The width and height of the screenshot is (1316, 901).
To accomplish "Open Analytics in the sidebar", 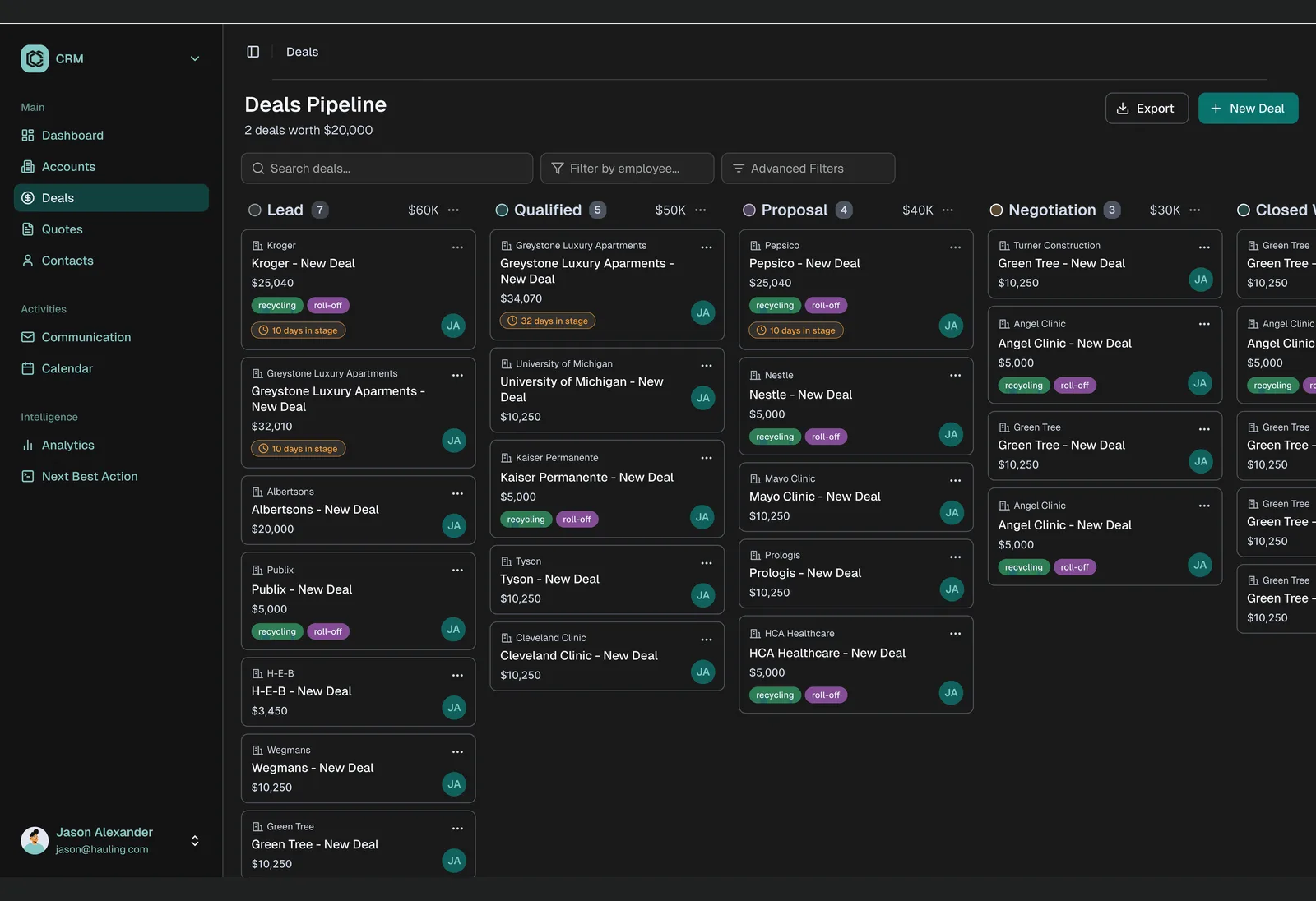I will pyautogui.click(x=111, y=445).
